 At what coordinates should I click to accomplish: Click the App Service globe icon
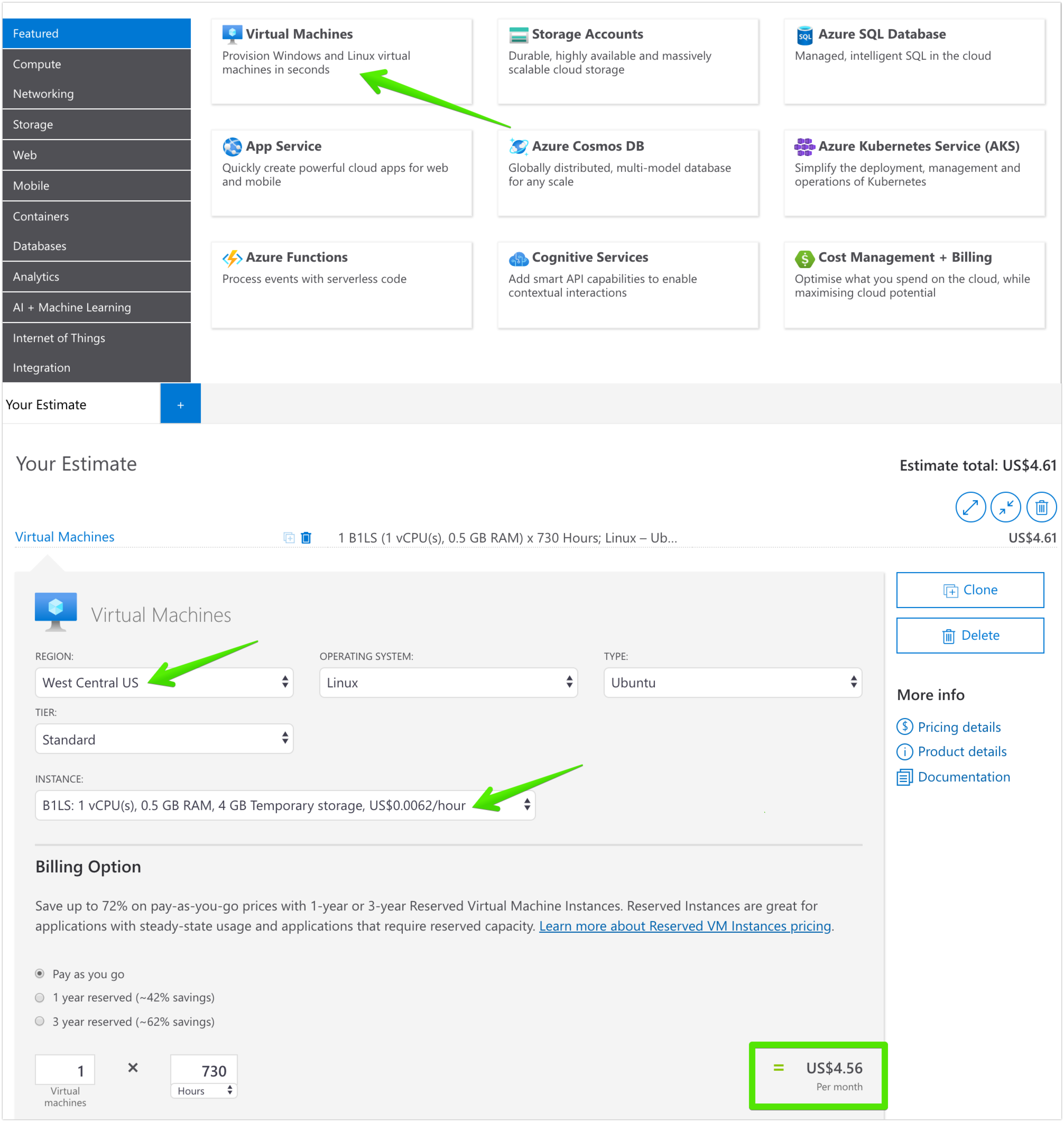pyautogui.click(x=232, y=146)
